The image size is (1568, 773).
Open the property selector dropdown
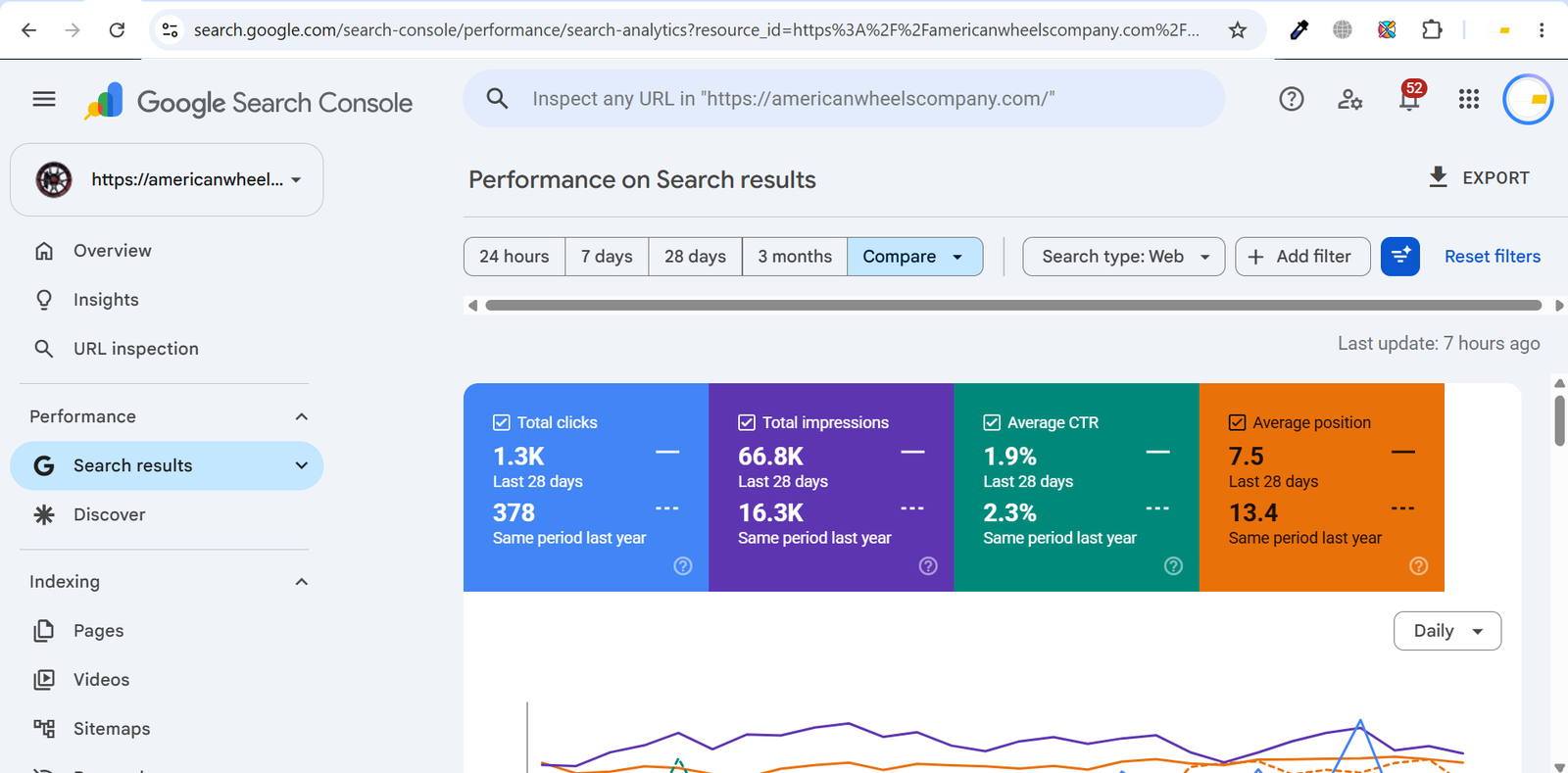[167, 180]
